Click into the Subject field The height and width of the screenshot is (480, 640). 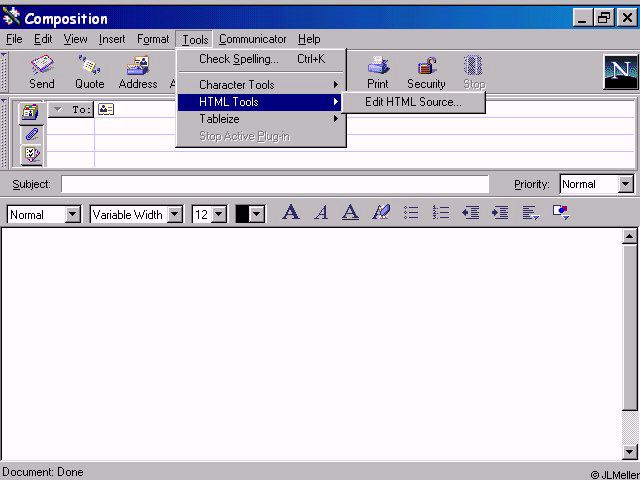pos(275,184)
